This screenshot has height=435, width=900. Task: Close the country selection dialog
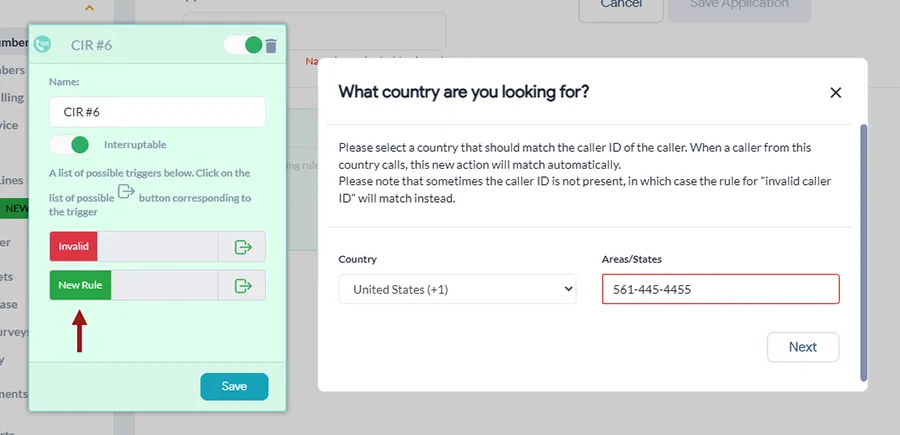pos(835,92)
